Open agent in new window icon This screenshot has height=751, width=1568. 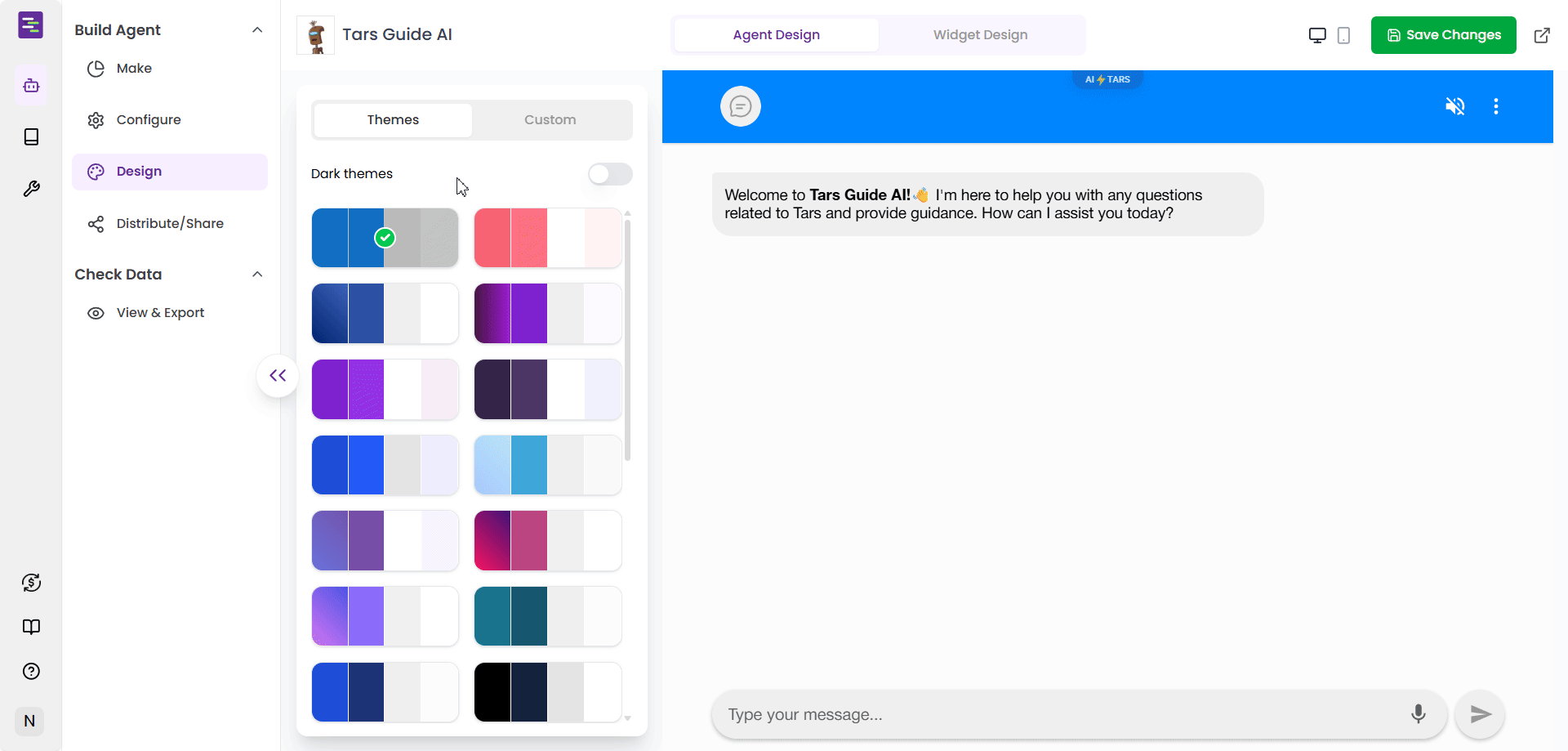(1542, 35)
